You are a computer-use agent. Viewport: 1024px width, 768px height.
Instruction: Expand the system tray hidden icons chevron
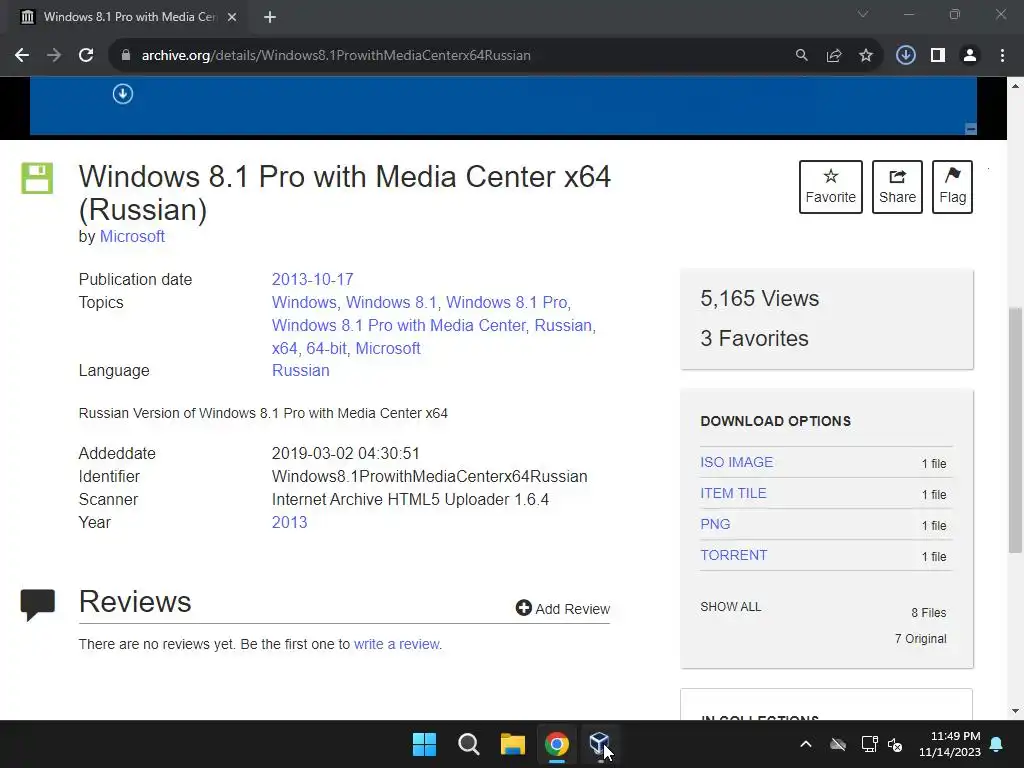pyautogui.click(x=806, y=744)
